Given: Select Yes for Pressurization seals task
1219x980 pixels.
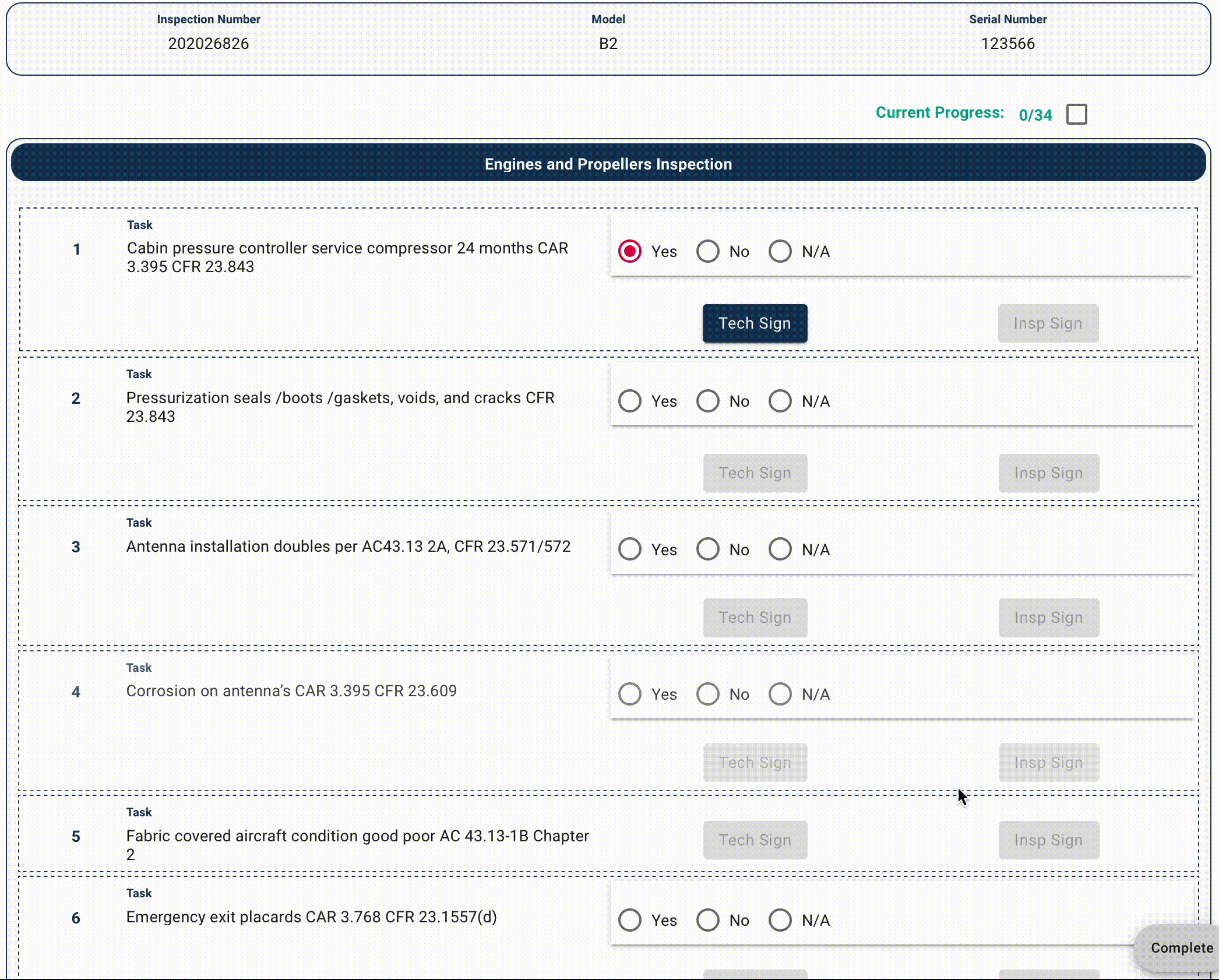Looking at the screenshot, I should coord(630,401).
